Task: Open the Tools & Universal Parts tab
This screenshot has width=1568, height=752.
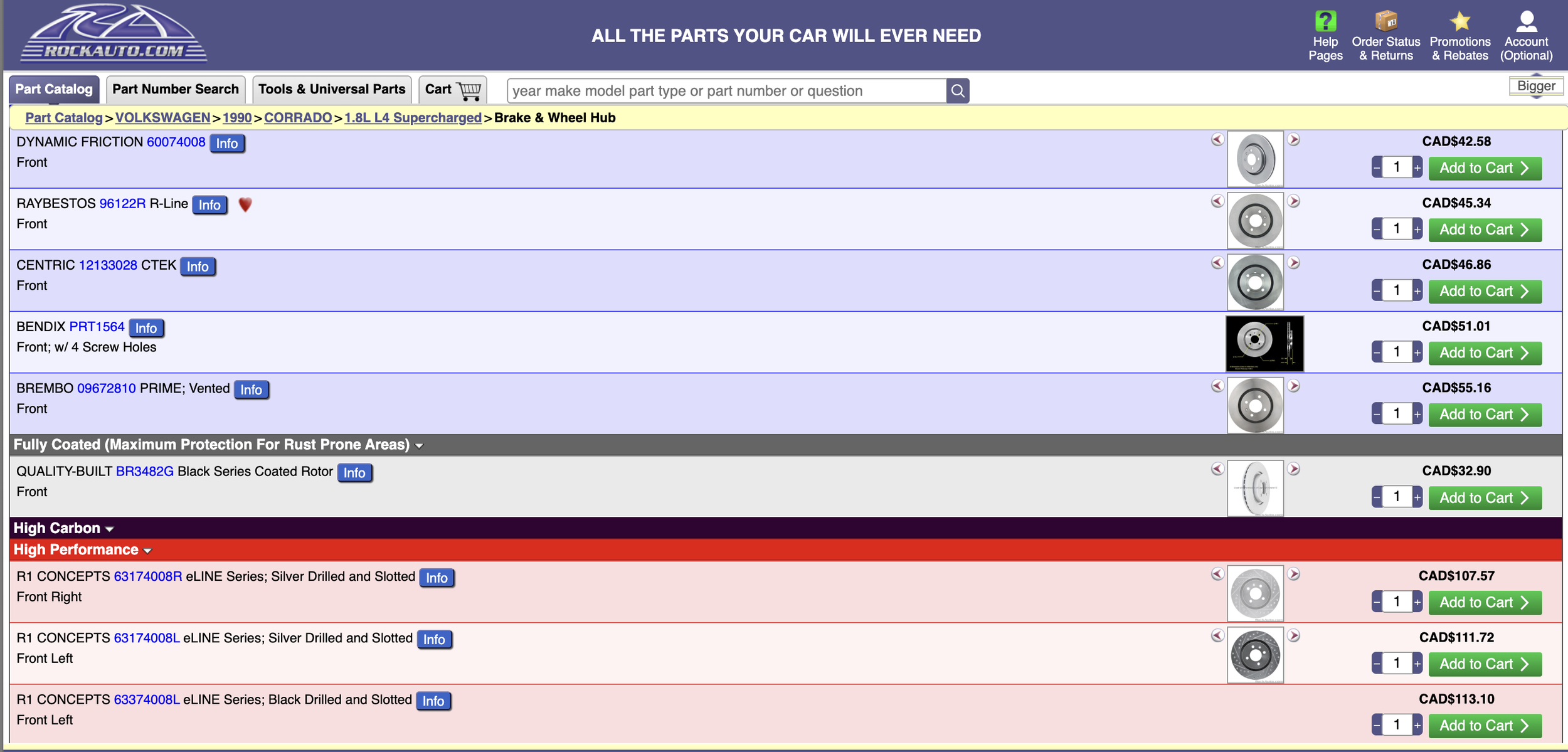Action: tap(332, 90)
